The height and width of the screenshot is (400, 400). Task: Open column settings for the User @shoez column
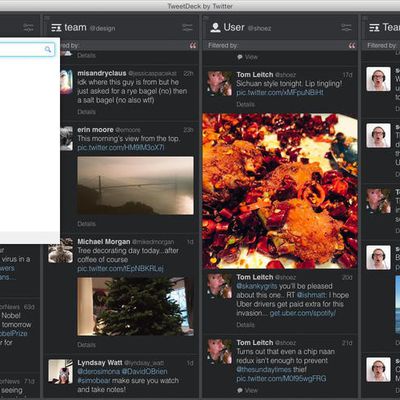(346, 27)
